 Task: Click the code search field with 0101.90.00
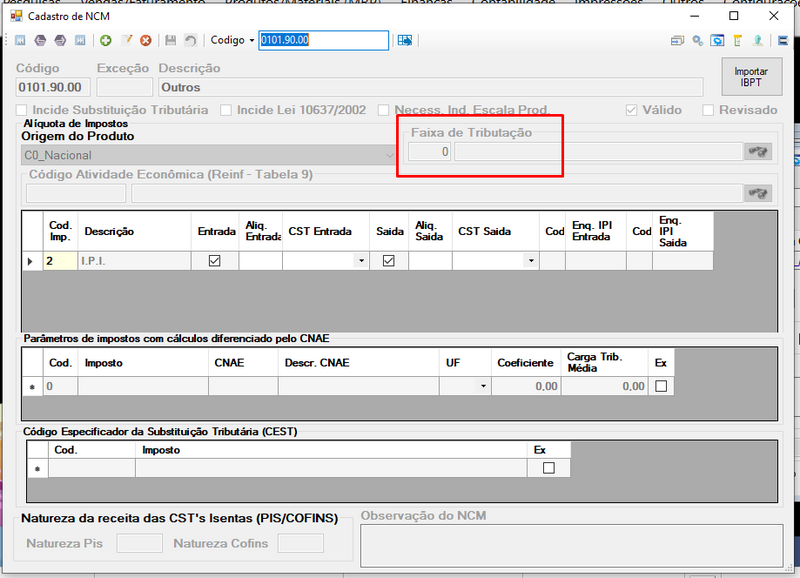[323, 40]
